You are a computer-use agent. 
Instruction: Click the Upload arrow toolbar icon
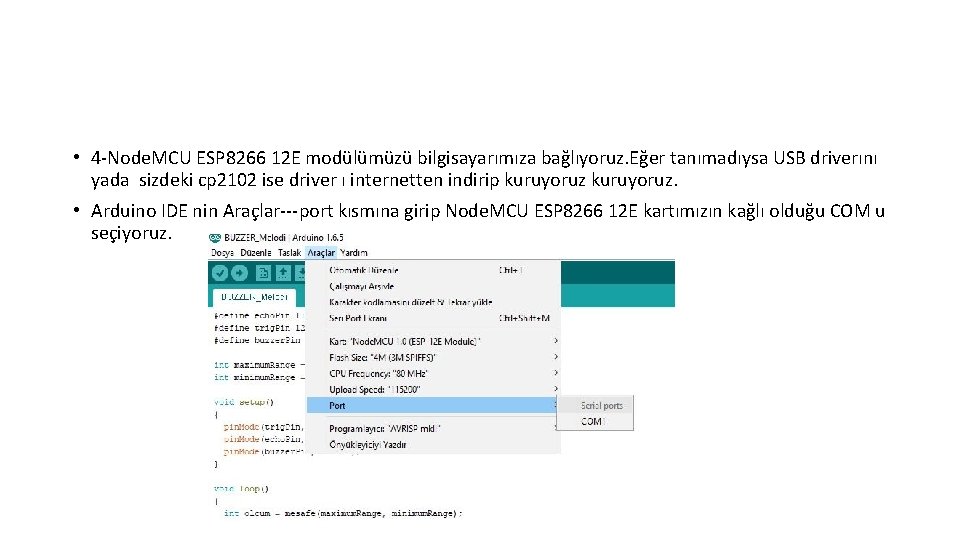(239, 273)
